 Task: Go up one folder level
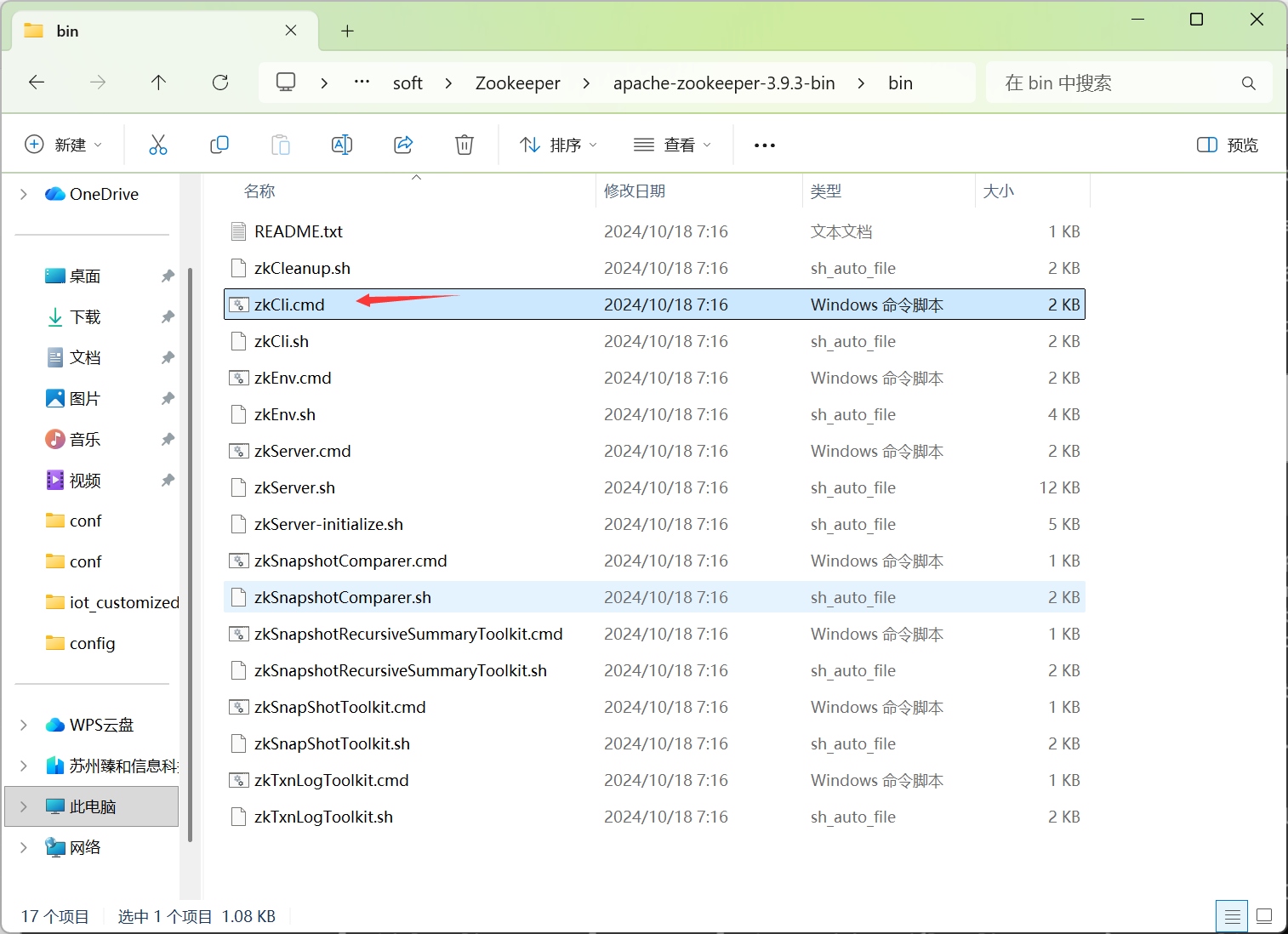(x=158, y=83)
